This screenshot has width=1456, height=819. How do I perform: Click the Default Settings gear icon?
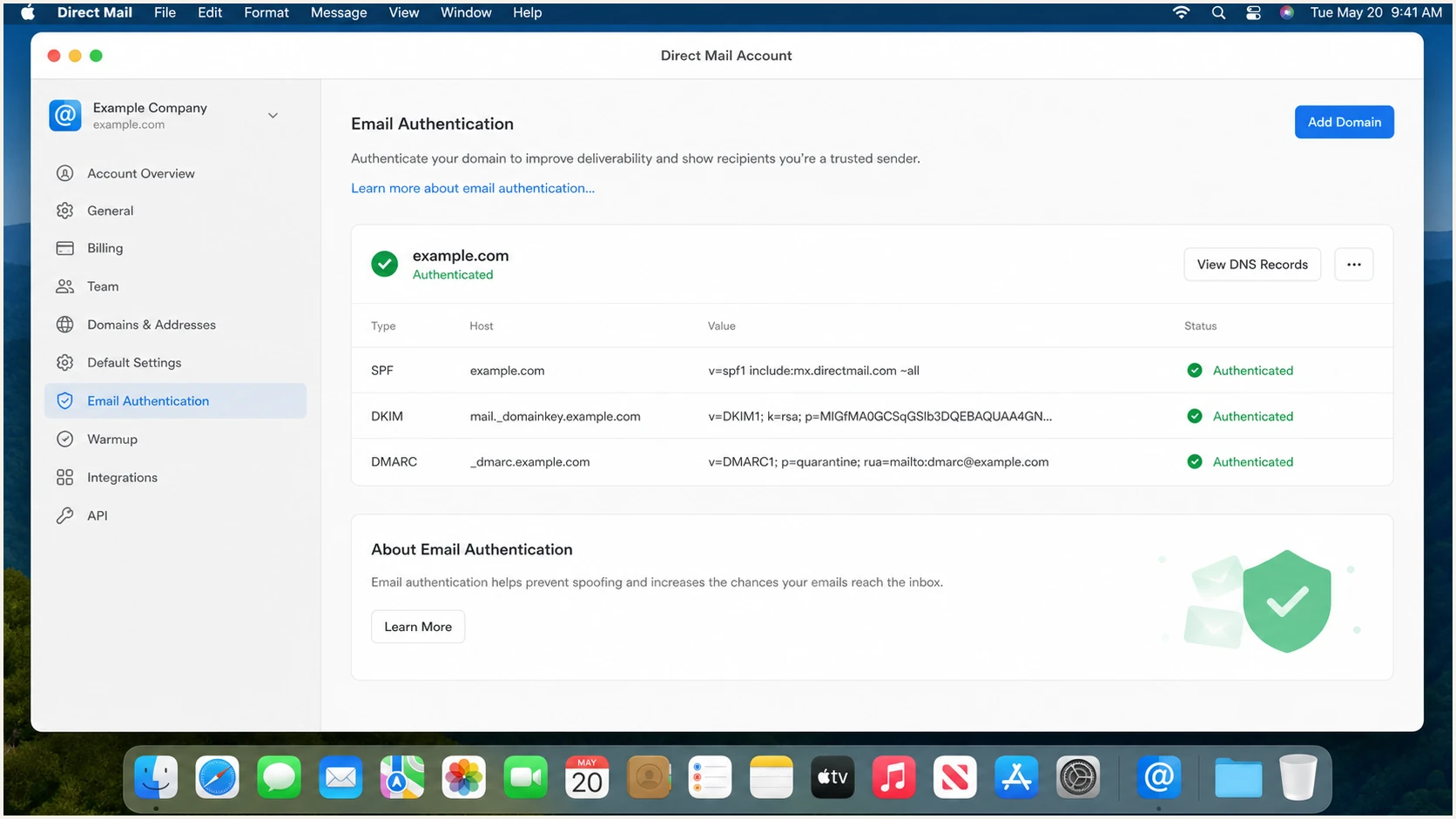(x=64, y=362)
